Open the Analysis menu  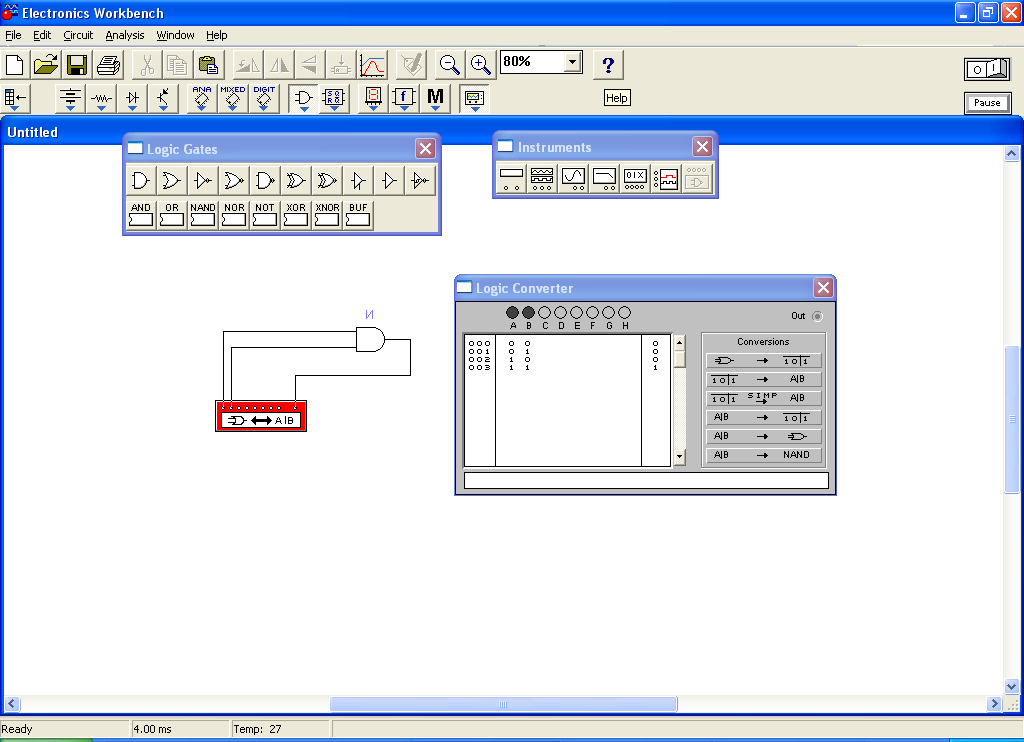(x=125, y=35)
